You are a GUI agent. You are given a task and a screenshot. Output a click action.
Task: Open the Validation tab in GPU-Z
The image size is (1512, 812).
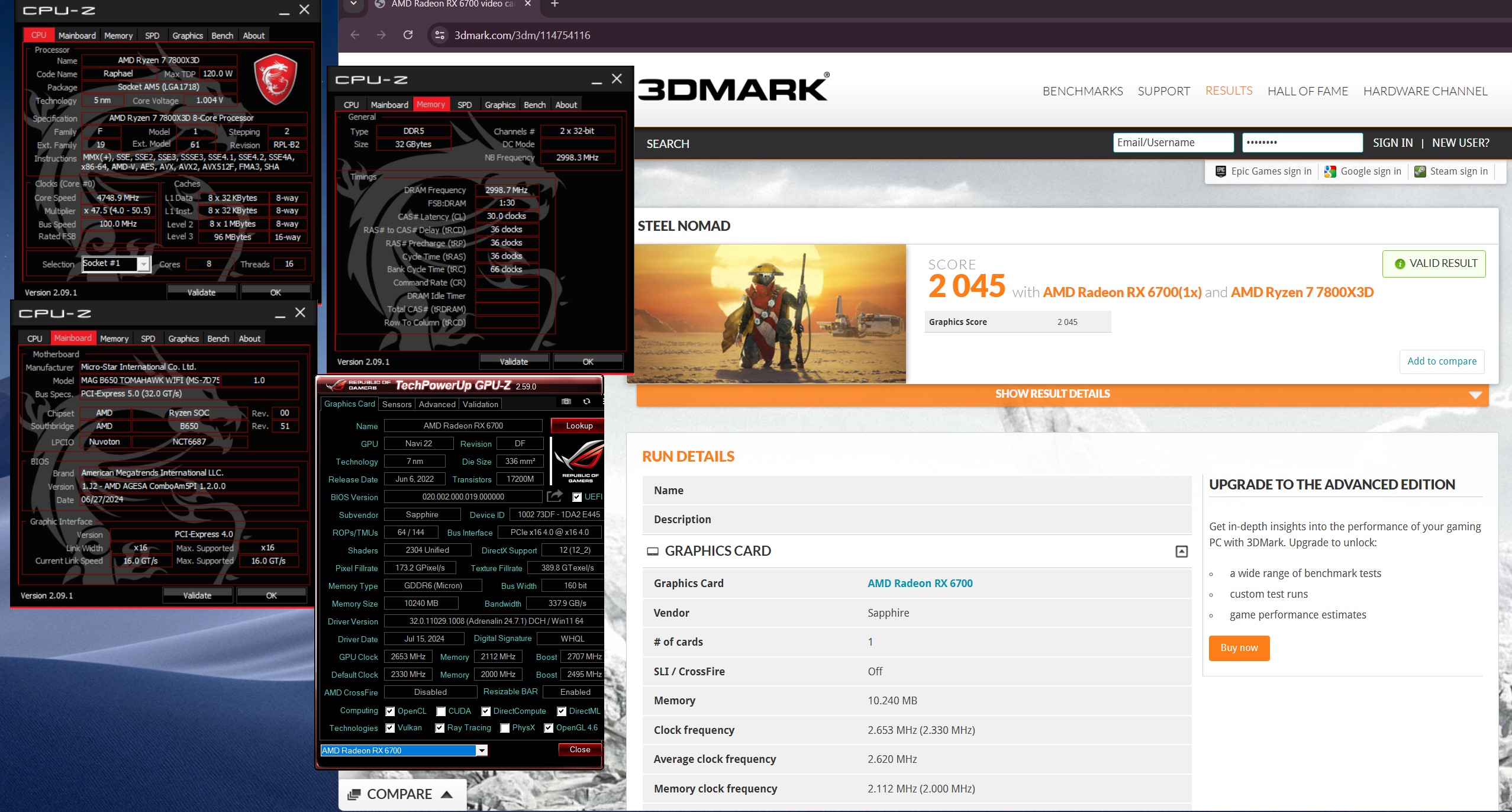point(480,404)
